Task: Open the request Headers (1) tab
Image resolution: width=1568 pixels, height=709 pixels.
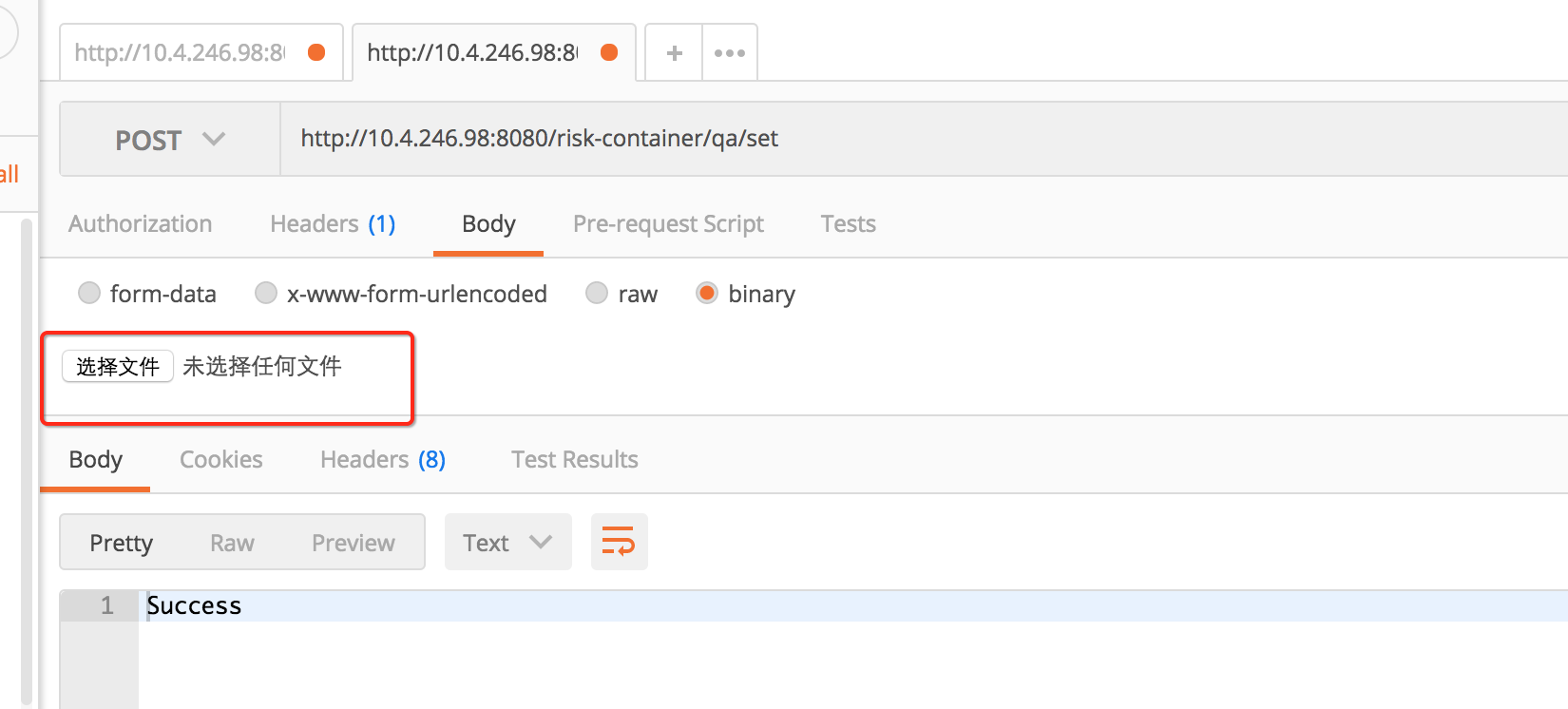Action: 332,224
